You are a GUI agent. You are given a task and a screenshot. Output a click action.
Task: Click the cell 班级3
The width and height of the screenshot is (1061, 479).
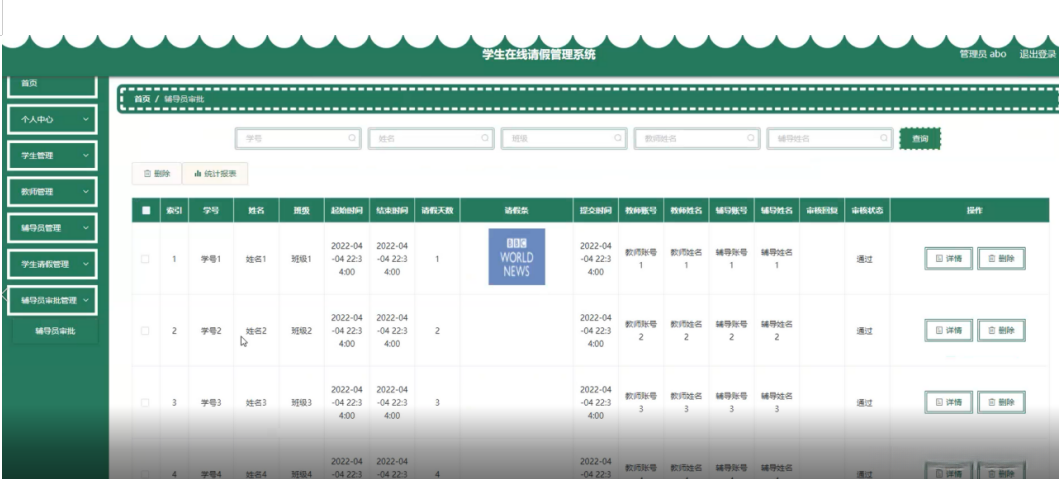302,403
